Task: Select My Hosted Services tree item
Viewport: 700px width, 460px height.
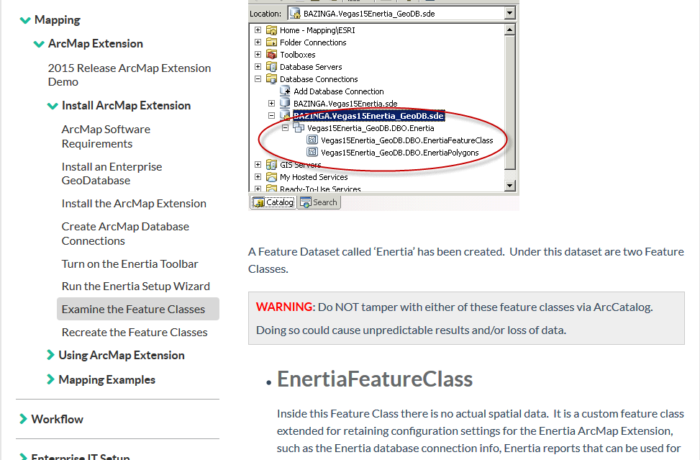Action: pos(313,177)
